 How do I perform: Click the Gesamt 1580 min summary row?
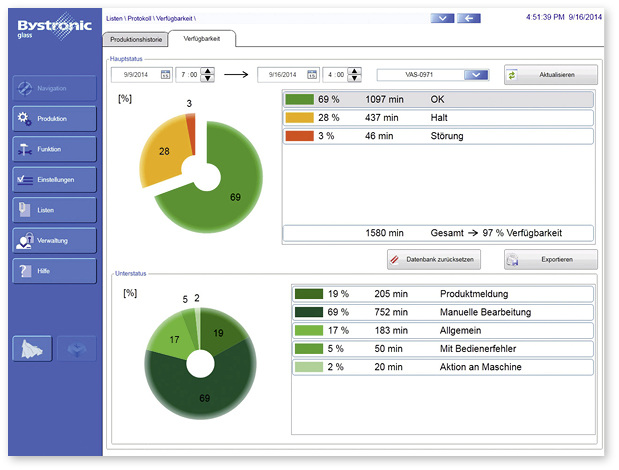[x=438, y=233]
